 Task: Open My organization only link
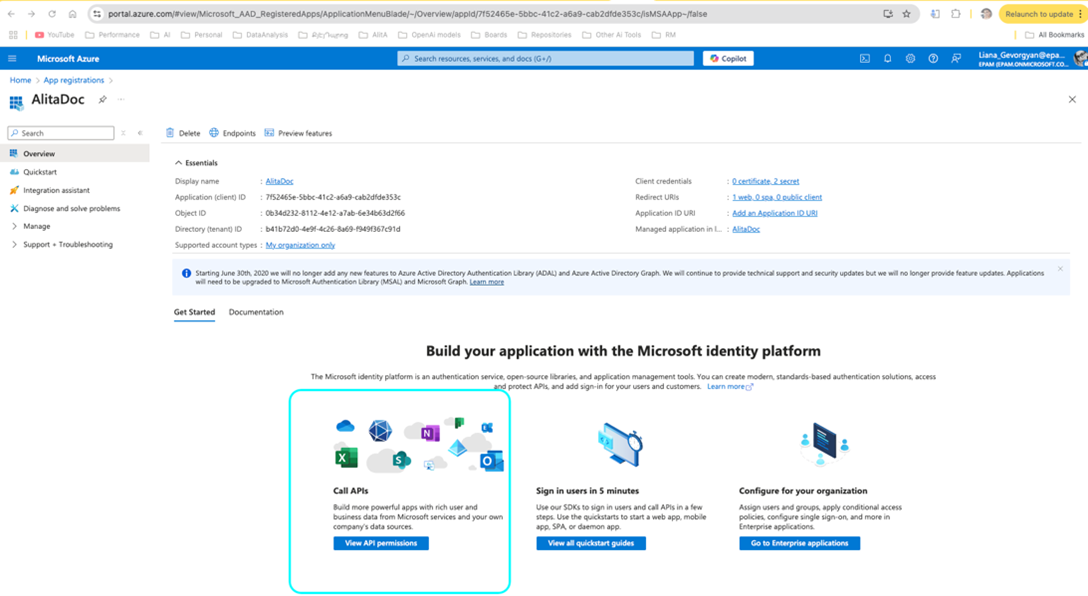300,245
